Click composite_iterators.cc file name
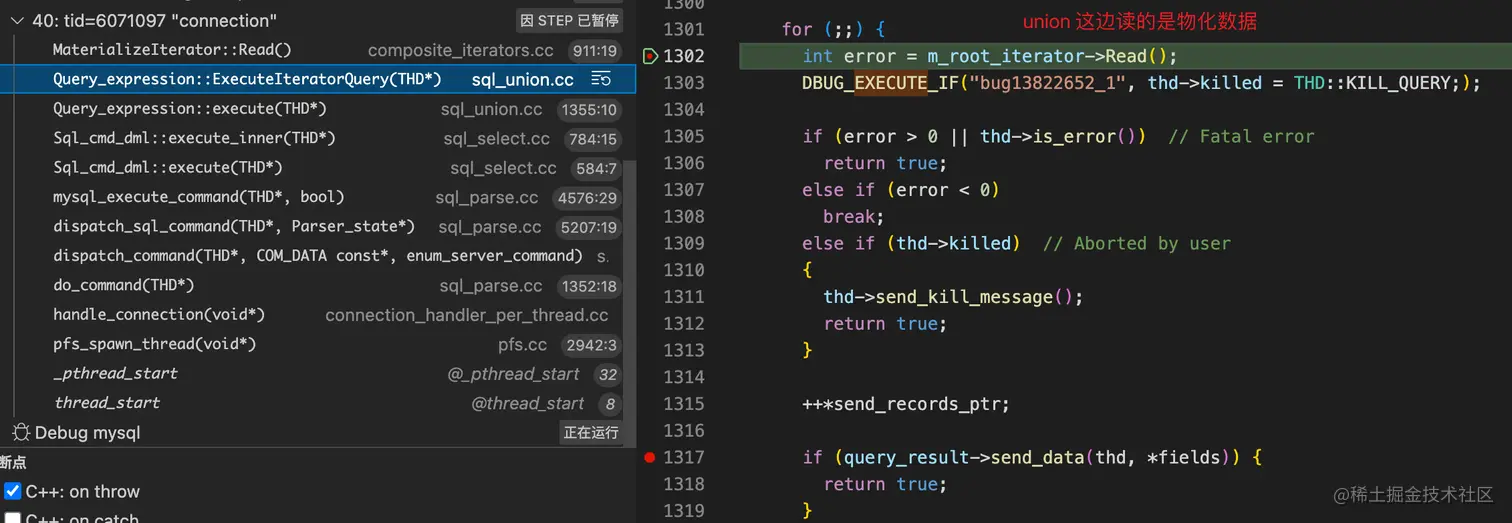Viewport: 1512px width, 523px height. (462, 50)
